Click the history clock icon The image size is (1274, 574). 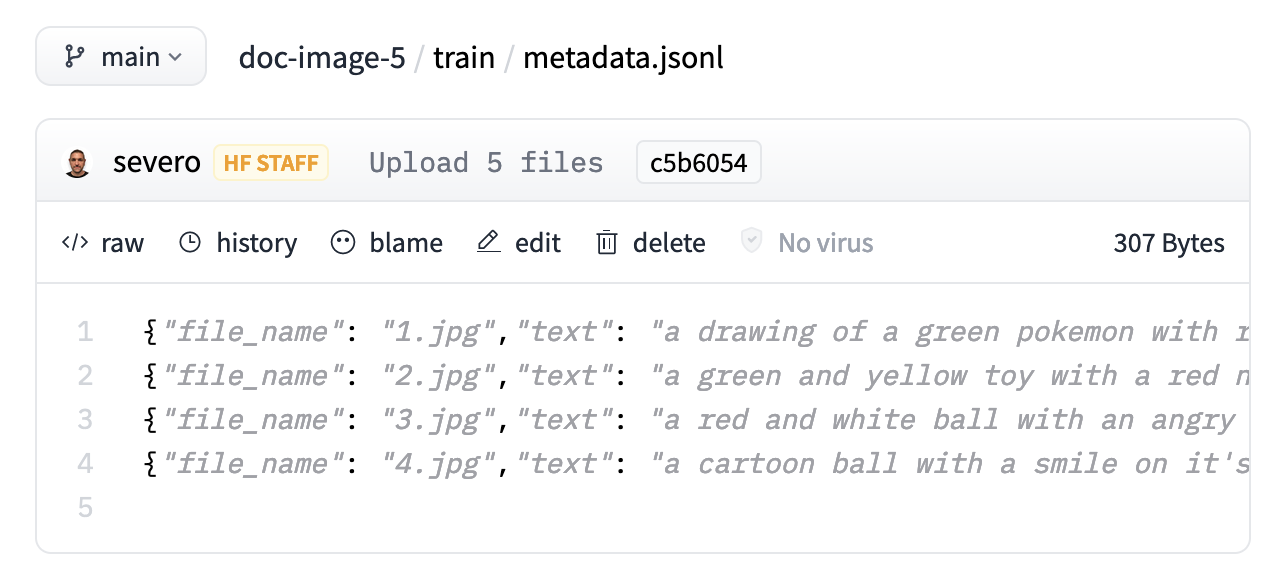(190, 243)
